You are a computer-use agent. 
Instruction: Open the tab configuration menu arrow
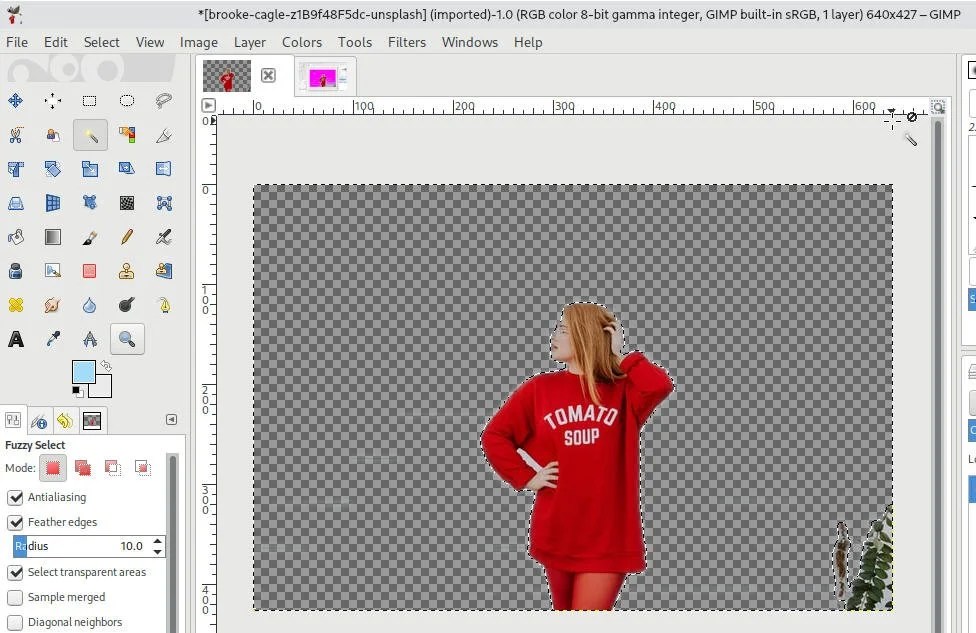172,420
